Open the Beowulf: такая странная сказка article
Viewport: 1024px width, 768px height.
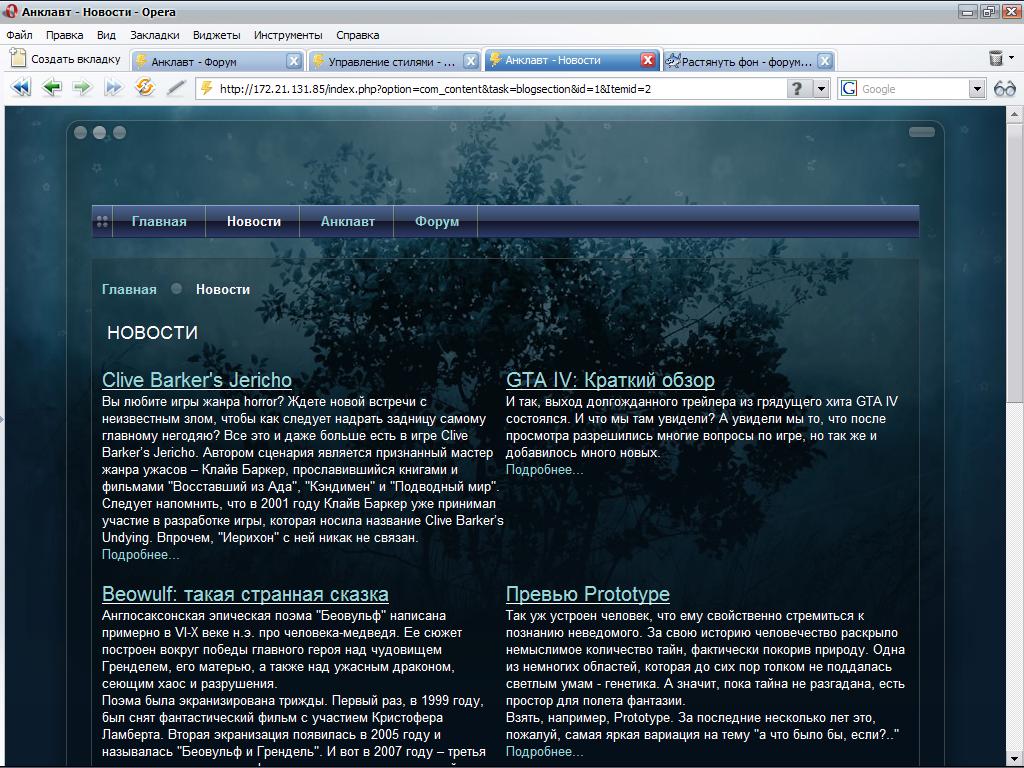click(x=245, y=594)
